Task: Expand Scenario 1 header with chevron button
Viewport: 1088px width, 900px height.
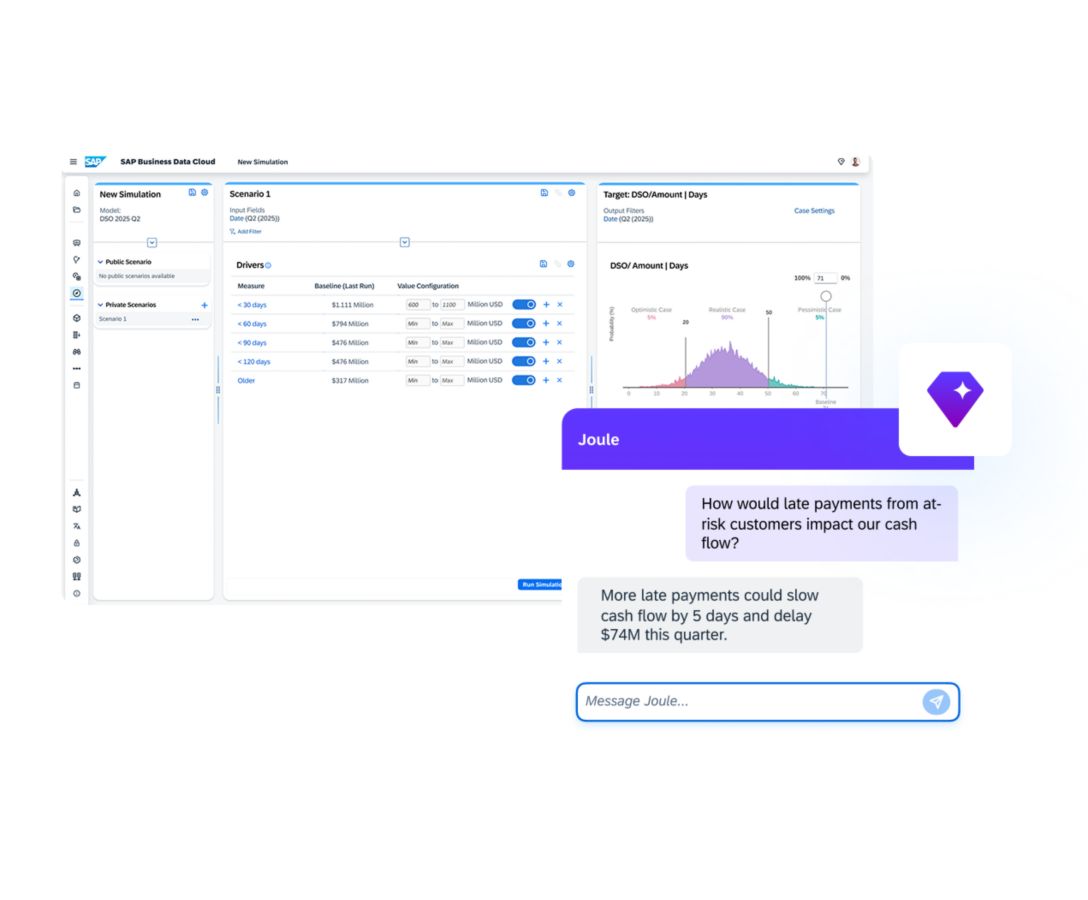Action: (x=404, y=243)
